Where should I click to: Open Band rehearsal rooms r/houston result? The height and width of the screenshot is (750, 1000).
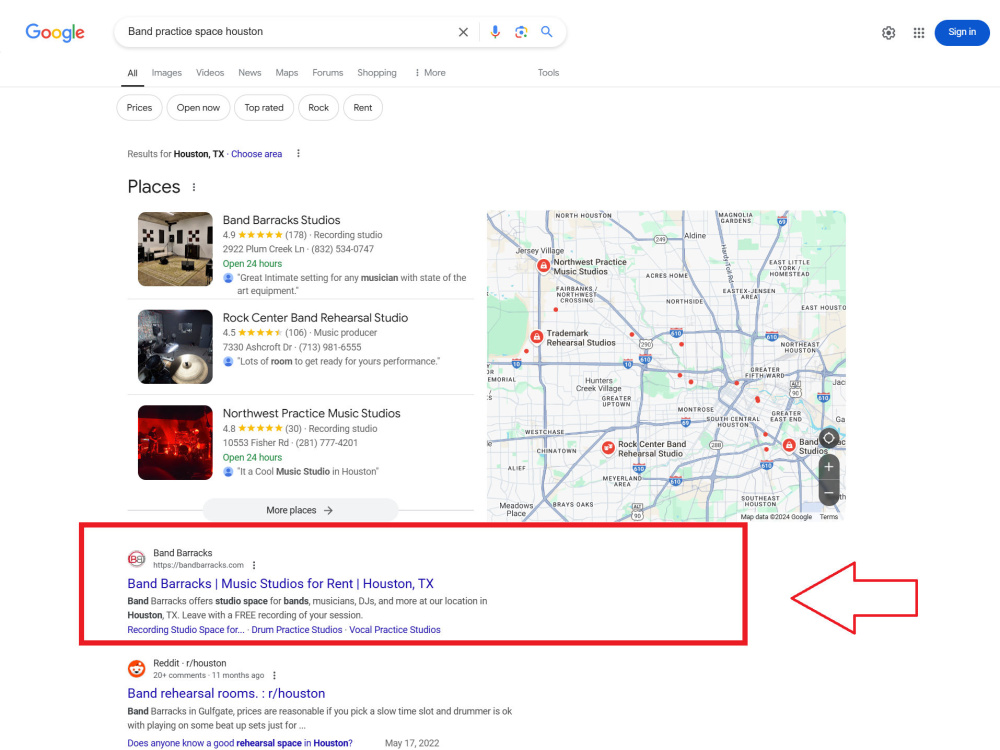226,693
